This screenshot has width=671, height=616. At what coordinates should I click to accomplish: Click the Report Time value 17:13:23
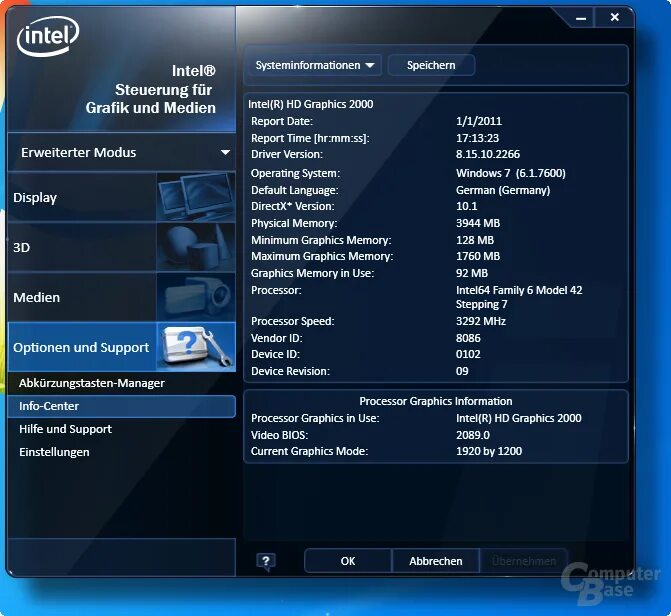(478, 138)
